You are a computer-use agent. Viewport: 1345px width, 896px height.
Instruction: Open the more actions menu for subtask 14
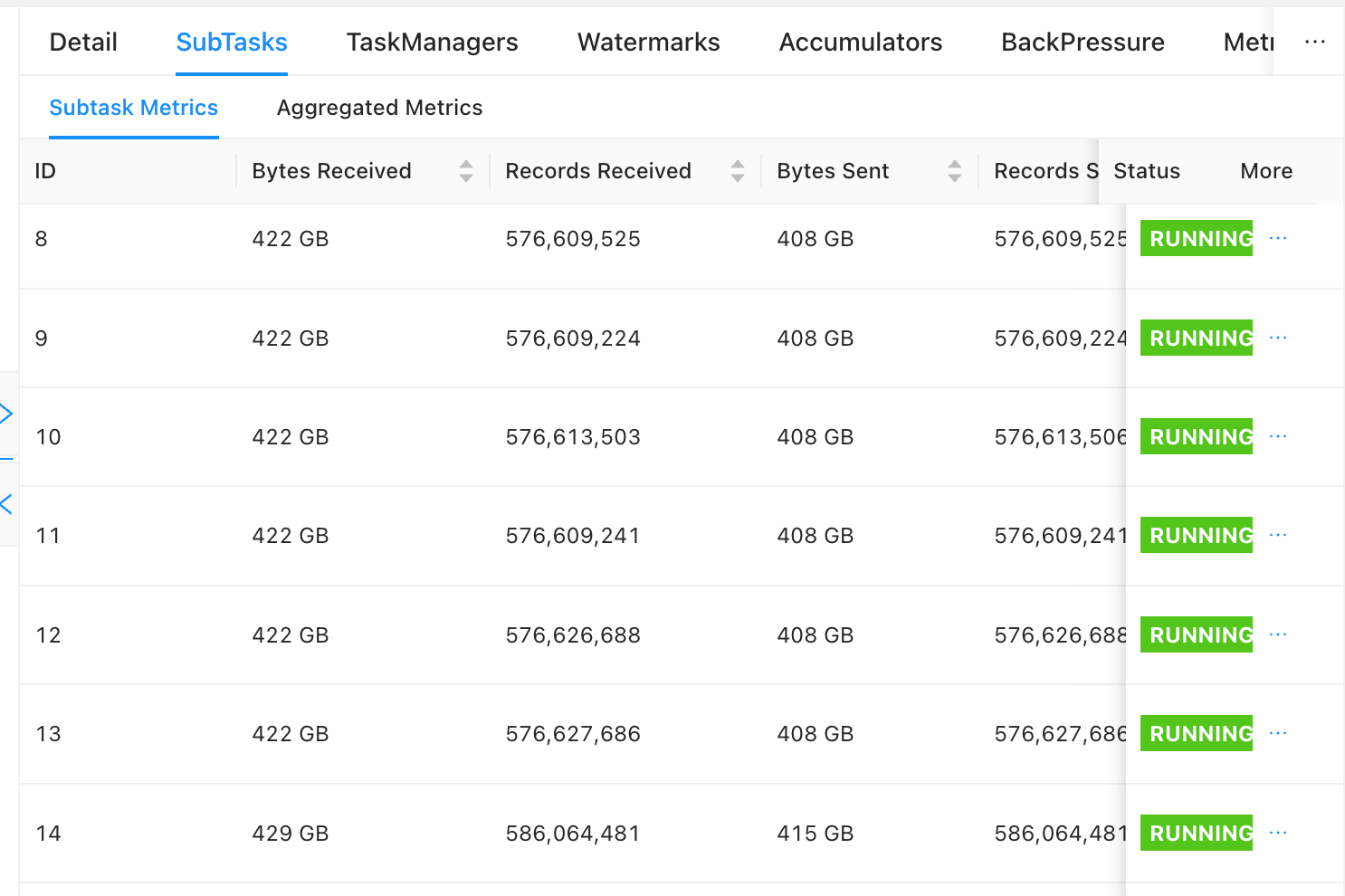(1278, 833)
